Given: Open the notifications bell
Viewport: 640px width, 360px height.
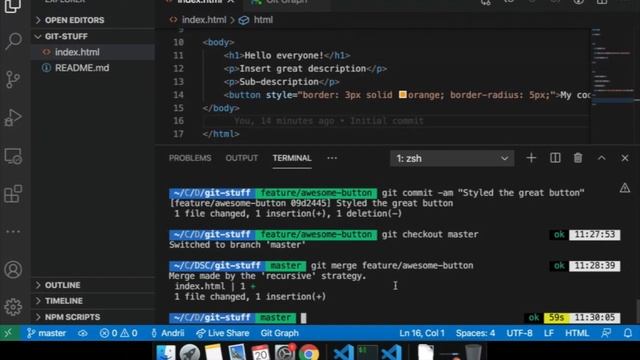Looking at the screenshot, I should (628, 333).
